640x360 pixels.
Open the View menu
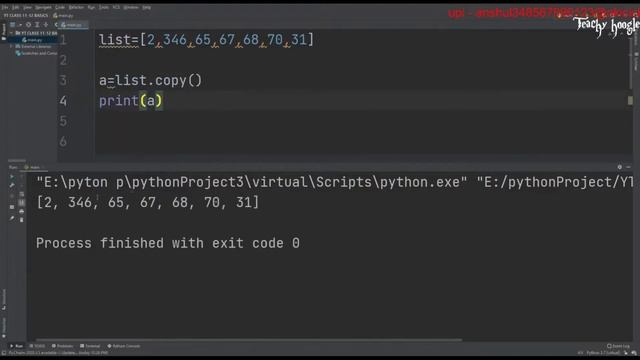[27, 7]
